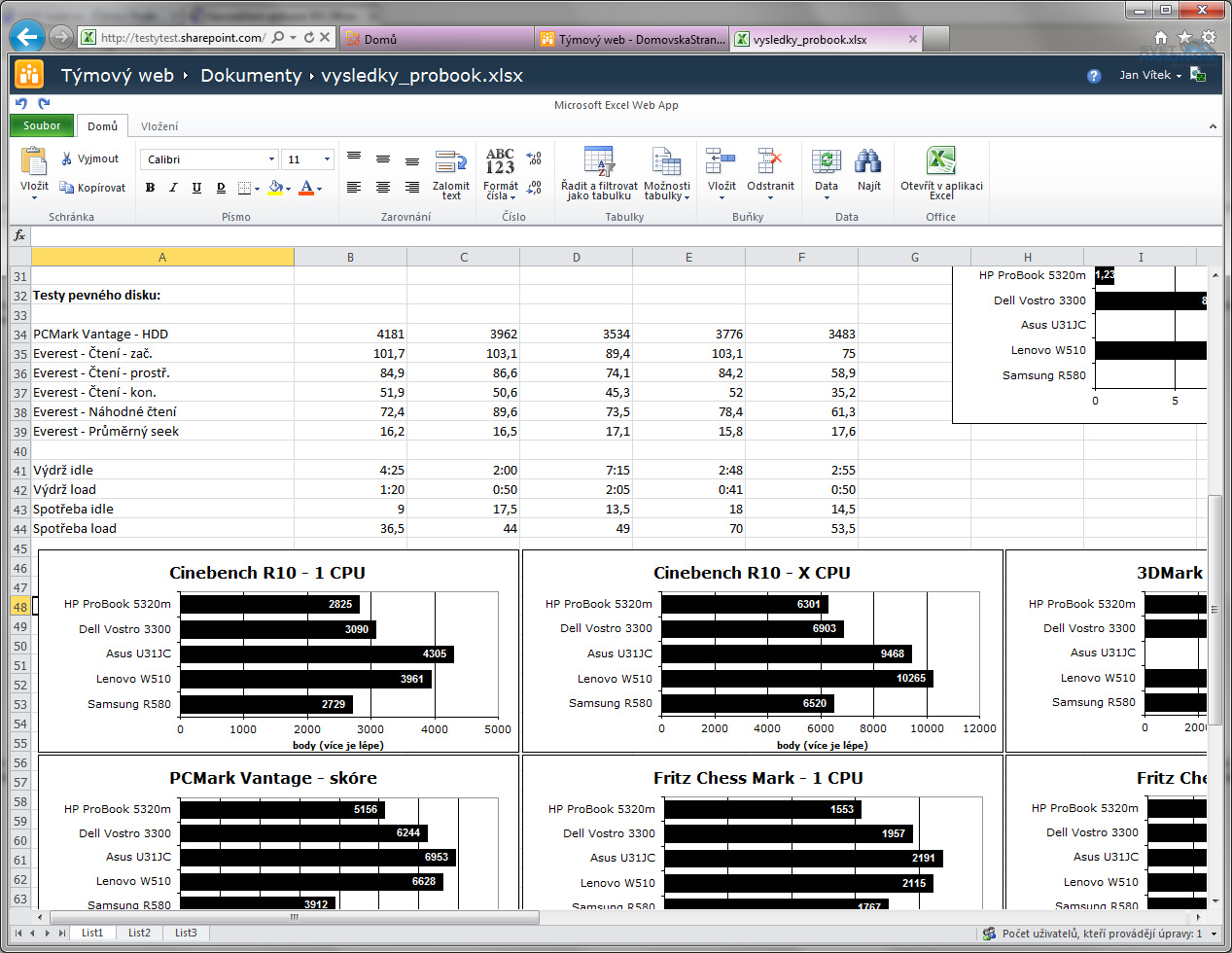Open the font size 11 dropdown
The height and width of the screenshot is (953, 1232).
(x=327, y=158)
